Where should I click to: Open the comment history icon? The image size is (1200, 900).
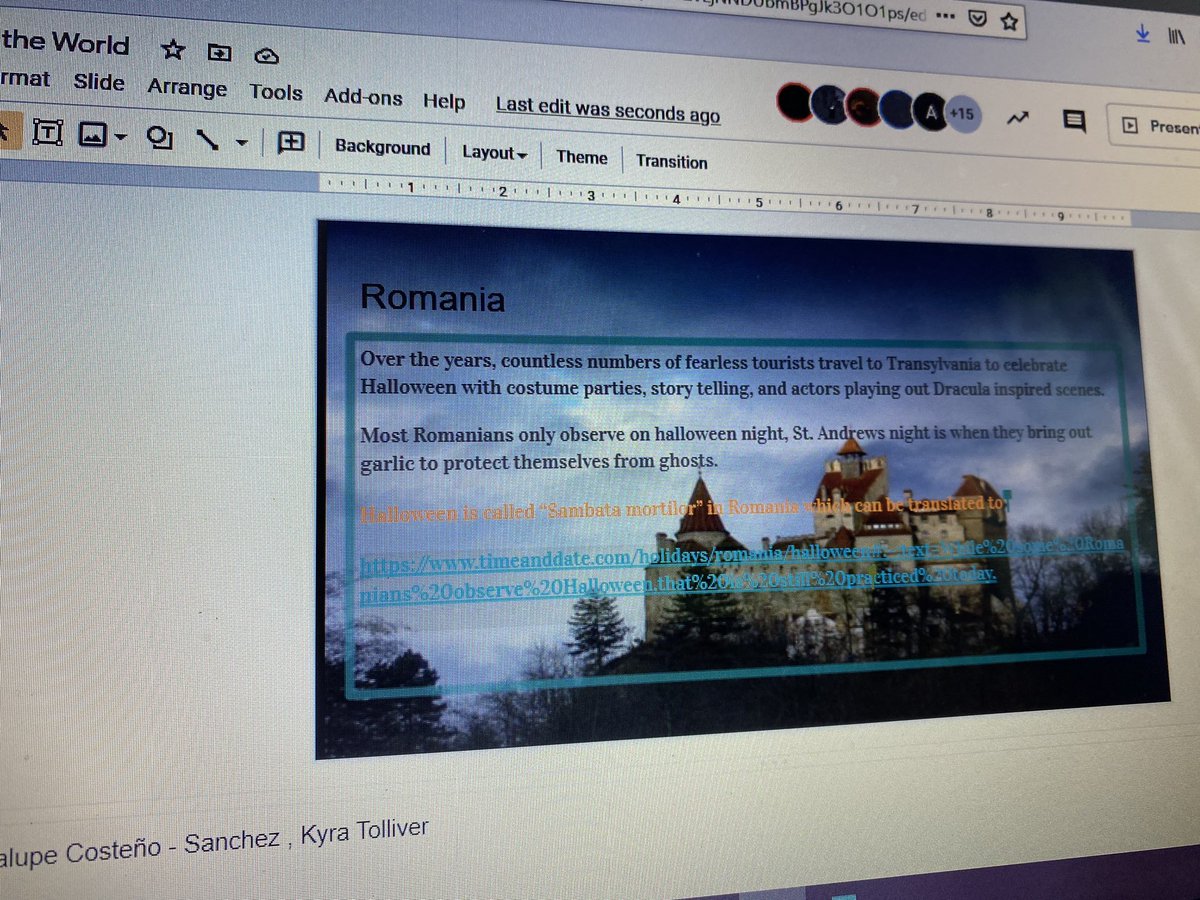coord(1075,122)
